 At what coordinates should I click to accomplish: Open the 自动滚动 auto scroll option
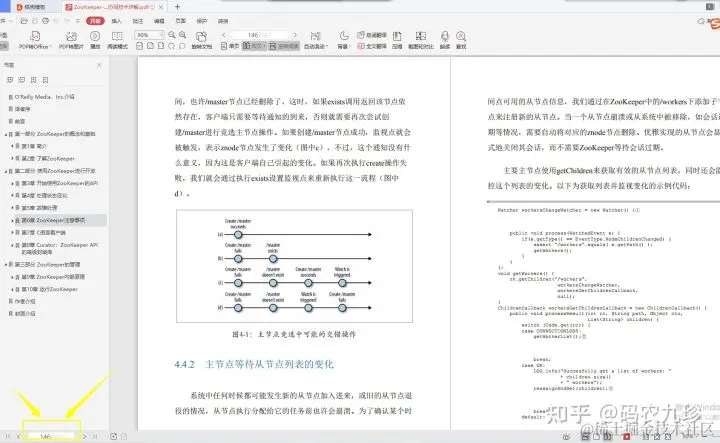click(315, 40)
